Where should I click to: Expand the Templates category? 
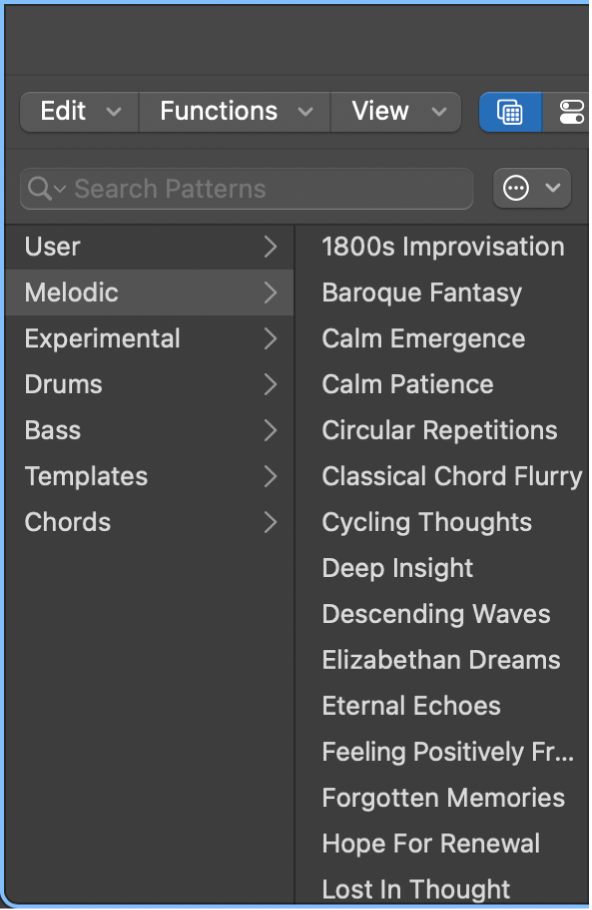click(269, 476)
